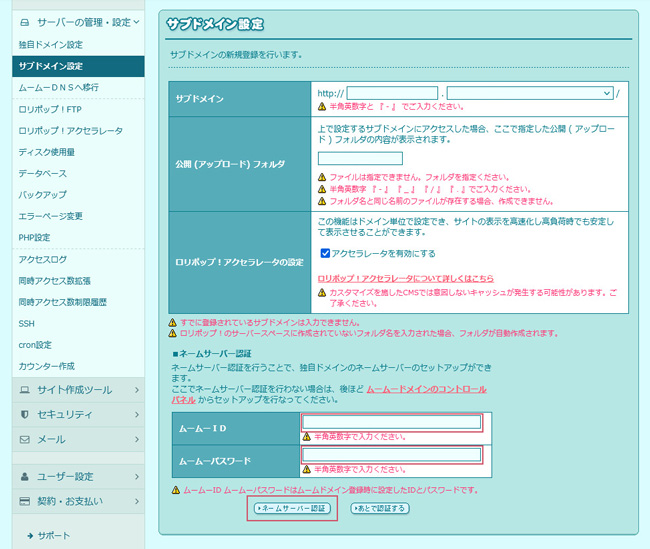Focus the 公開（アップロード）フォルダ text box
Screen dimensions: 650x549
pyautogui.click(x=360, y=158)
